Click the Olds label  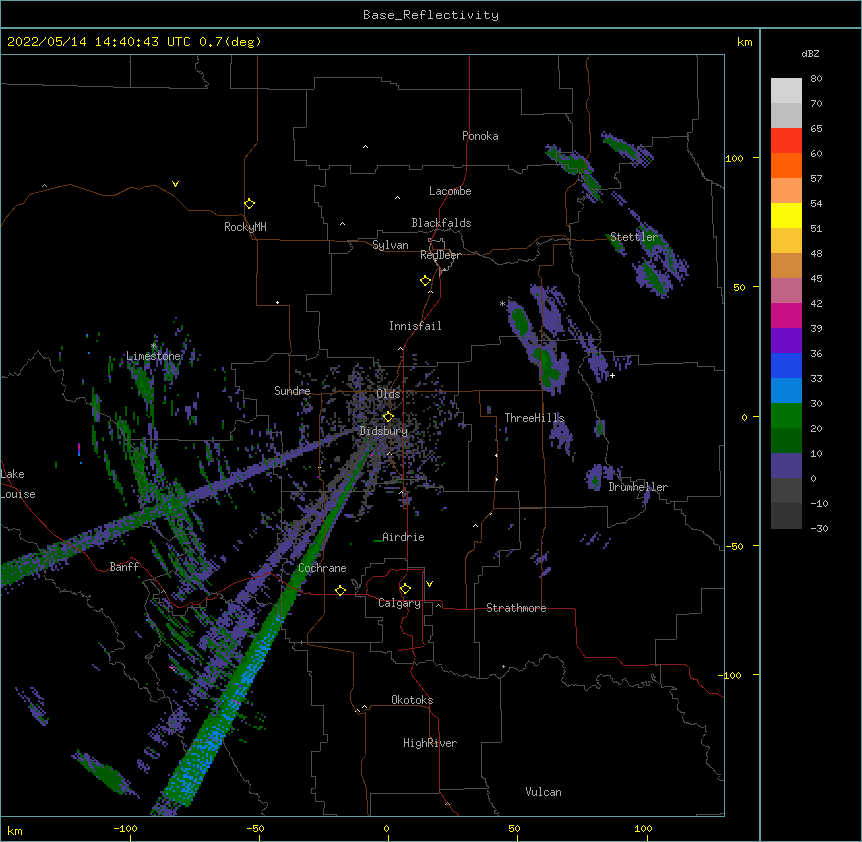pyautogui.click(x=388, y=394)
